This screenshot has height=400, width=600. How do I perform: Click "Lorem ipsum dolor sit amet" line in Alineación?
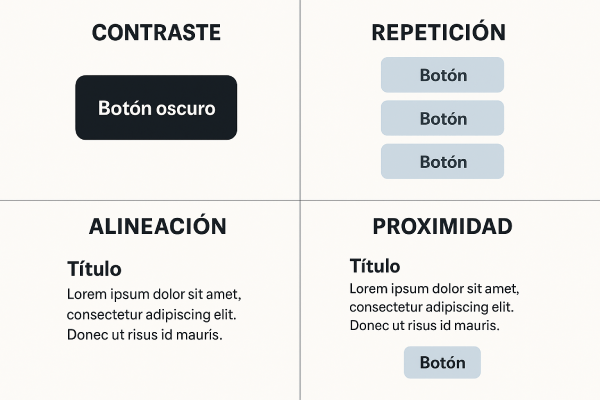[154, 294]
